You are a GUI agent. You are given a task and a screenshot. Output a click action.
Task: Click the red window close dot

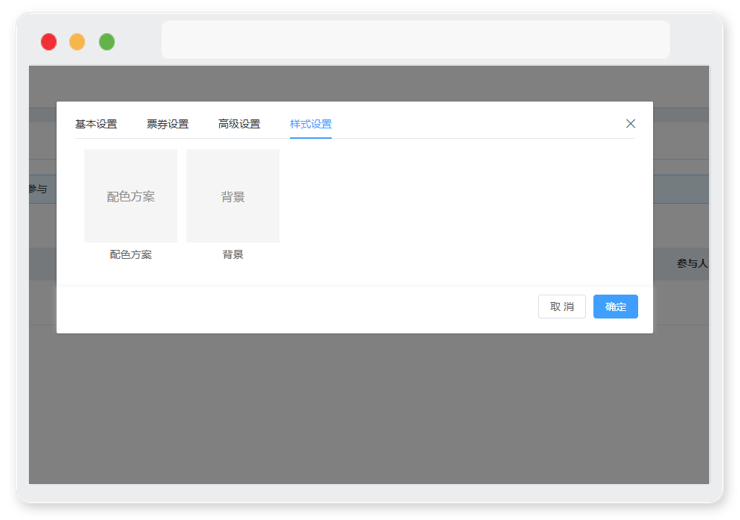[49, 42]
